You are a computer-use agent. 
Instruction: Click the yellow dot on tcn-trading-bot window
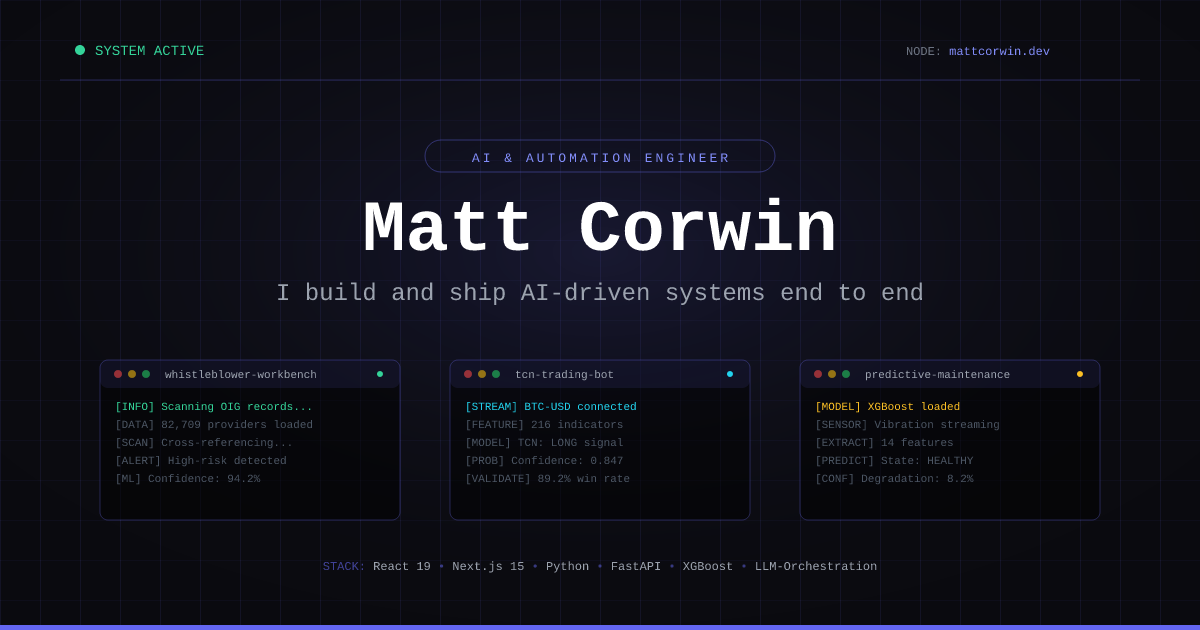(x=482, y=374)
